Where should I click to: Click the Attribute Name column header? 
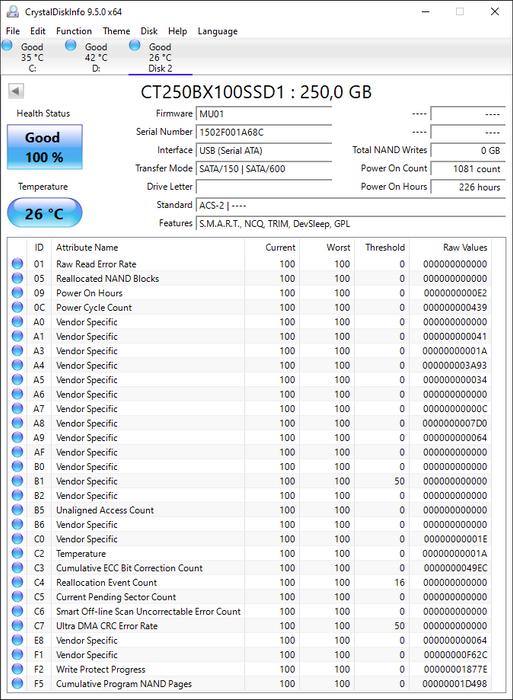(x=148, y=247)
